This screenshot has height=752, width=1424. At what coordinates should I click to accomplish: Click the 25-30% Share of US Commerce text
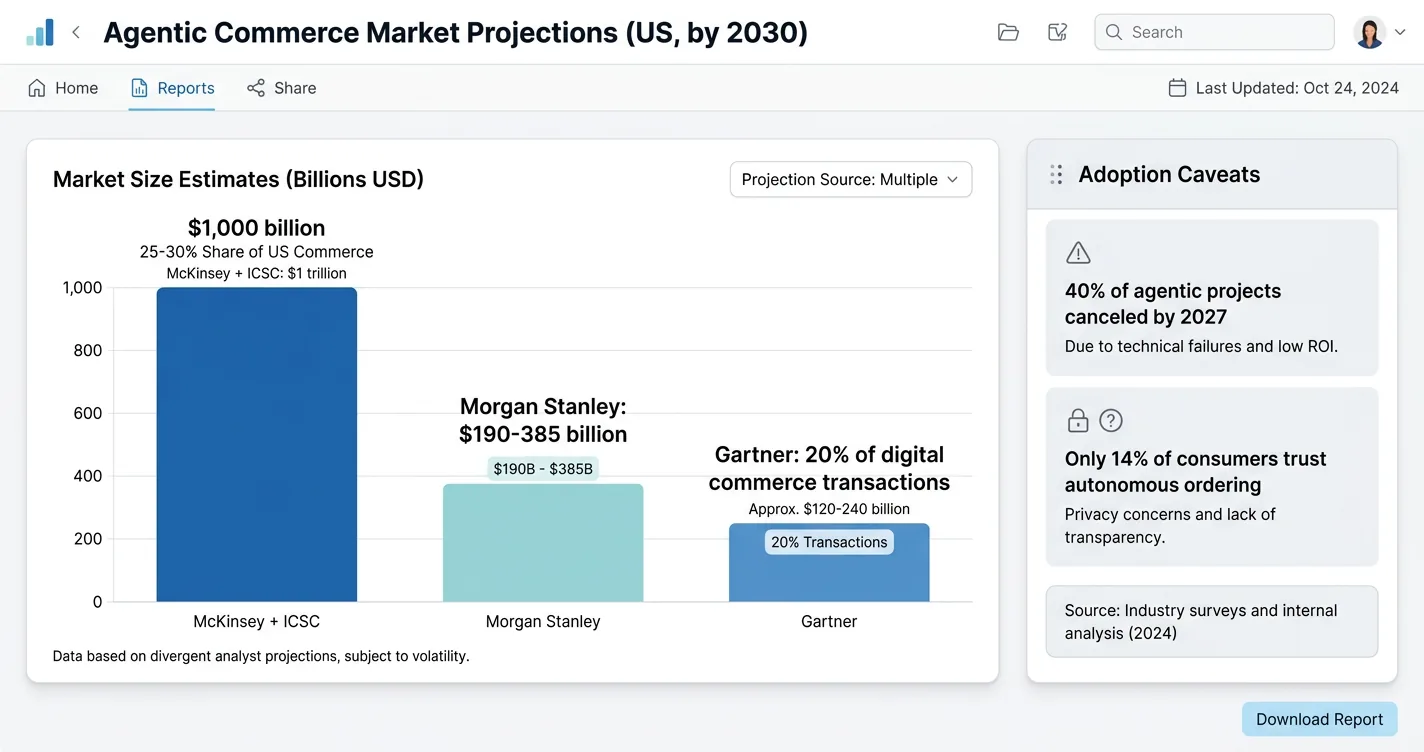coord(256,252)
